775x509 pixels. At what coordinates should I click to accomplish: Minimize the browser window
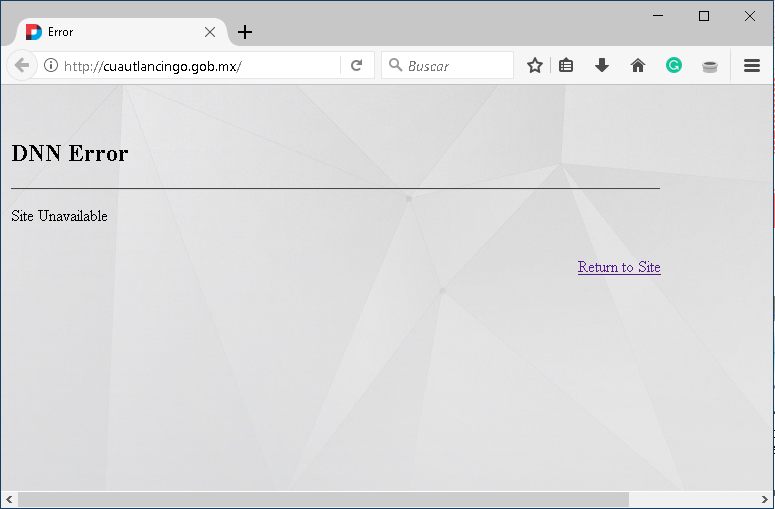[658, 16]
